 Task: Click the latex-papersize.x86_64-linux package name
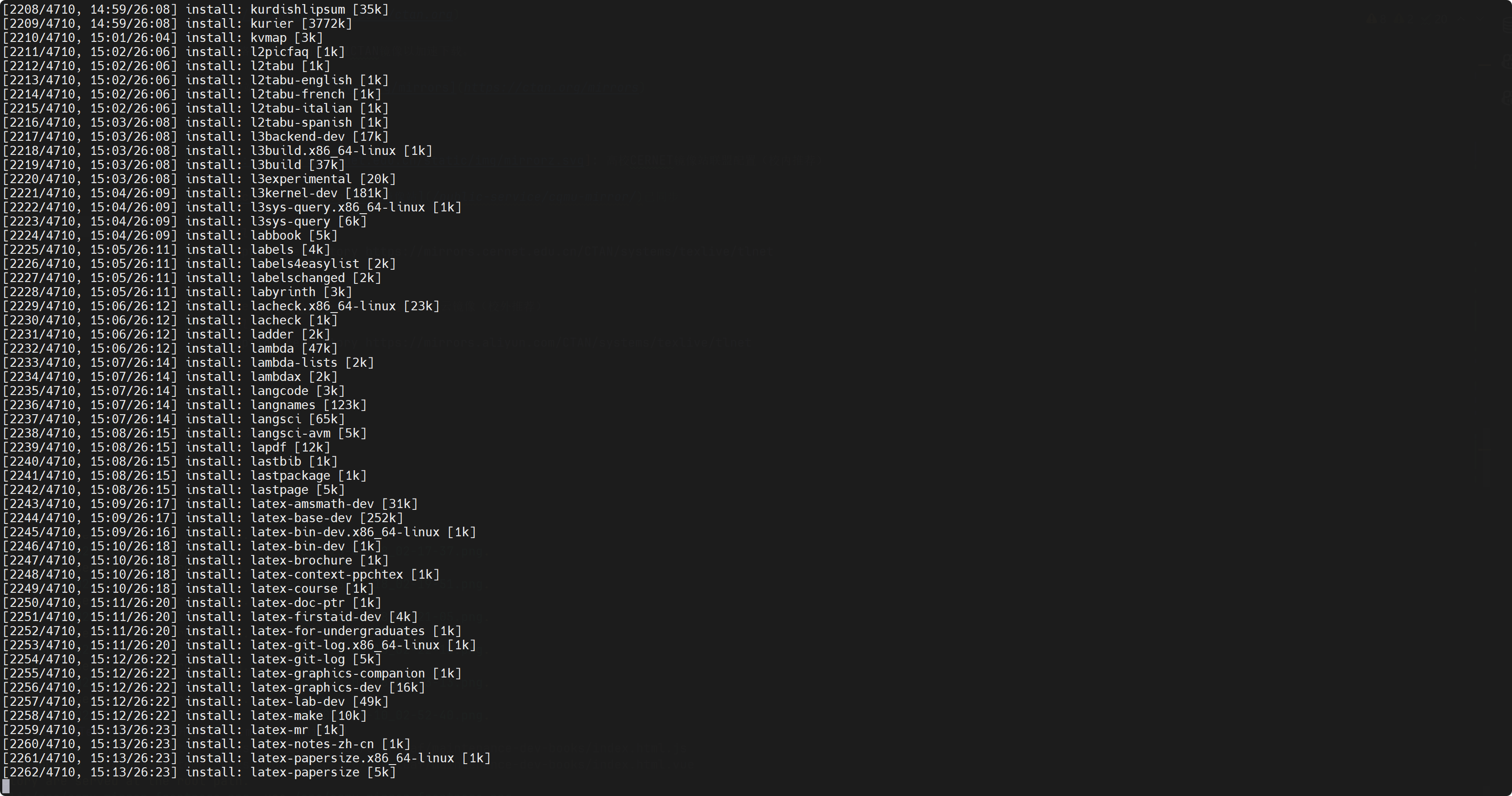tap(352, 758)
